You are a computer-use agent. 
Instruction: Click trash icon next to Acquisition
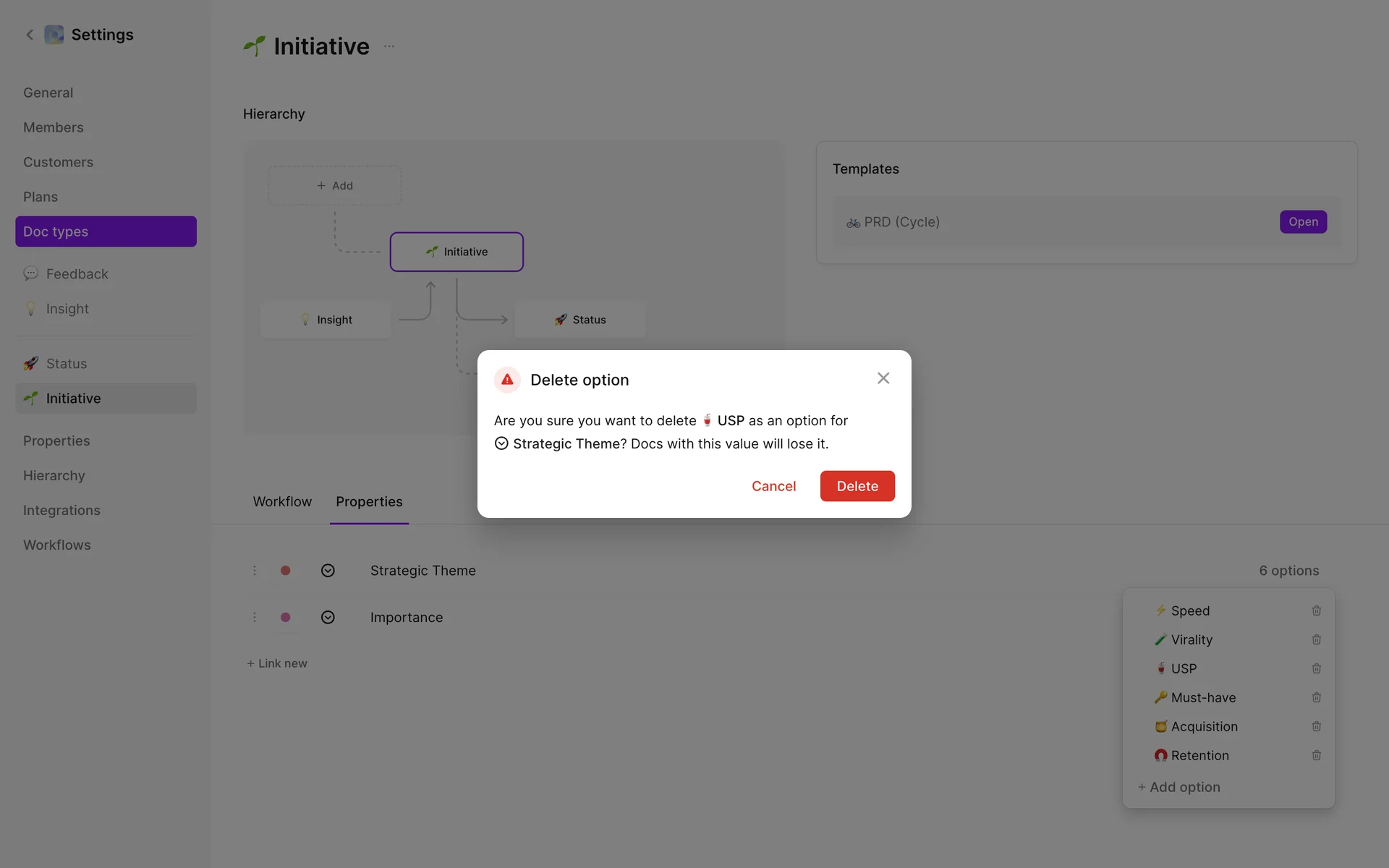click(x=1316, y=726)
